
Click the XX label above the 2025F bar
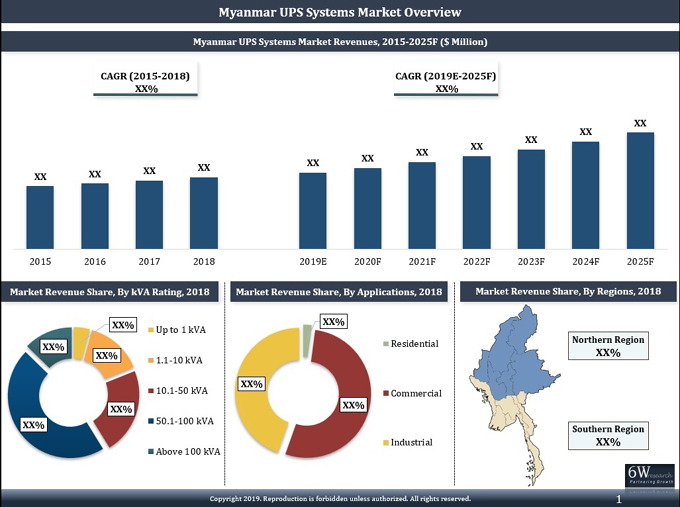(x=640, y=123)
